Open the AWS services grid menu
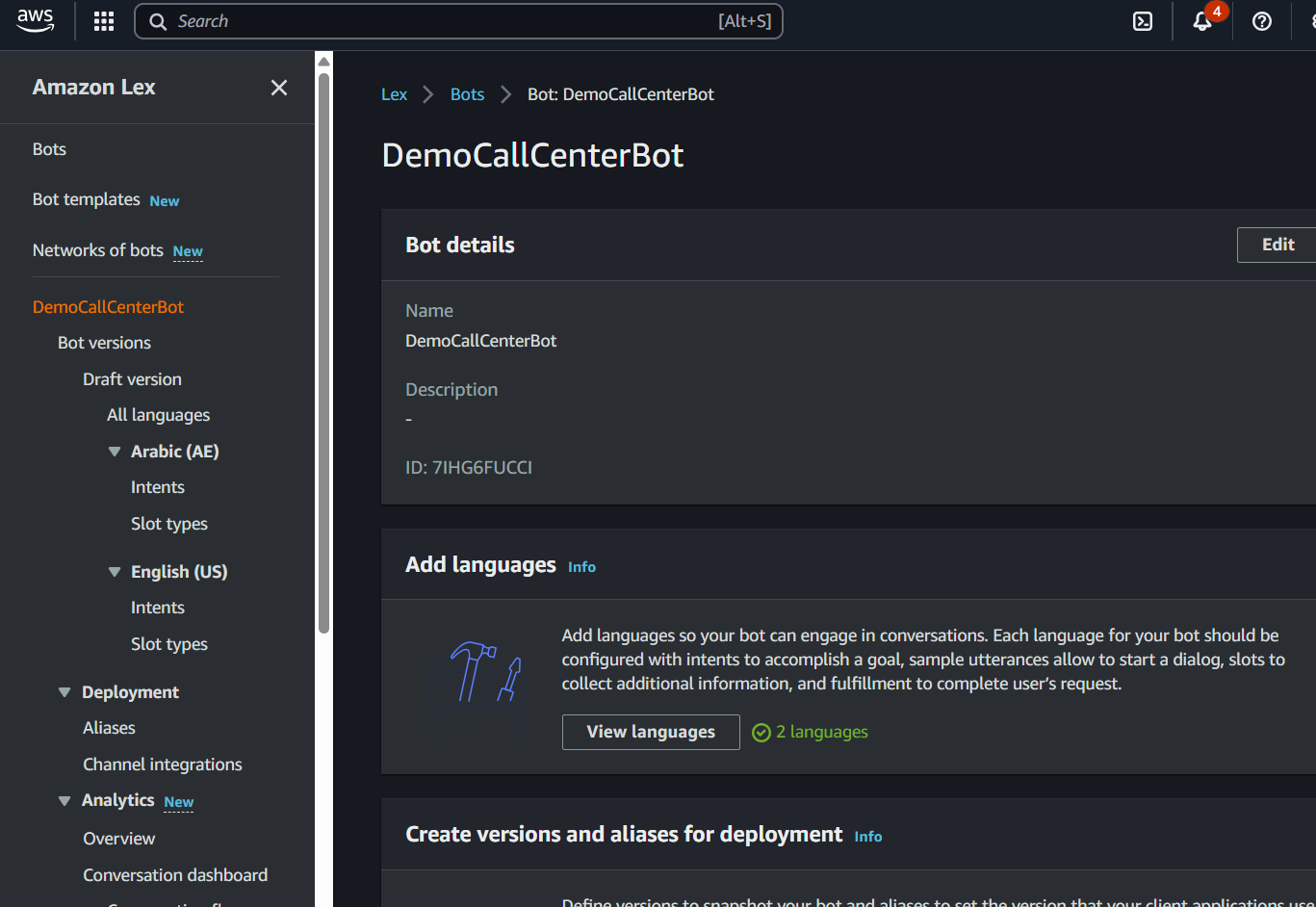1316x907 pixels. (104, 21)
